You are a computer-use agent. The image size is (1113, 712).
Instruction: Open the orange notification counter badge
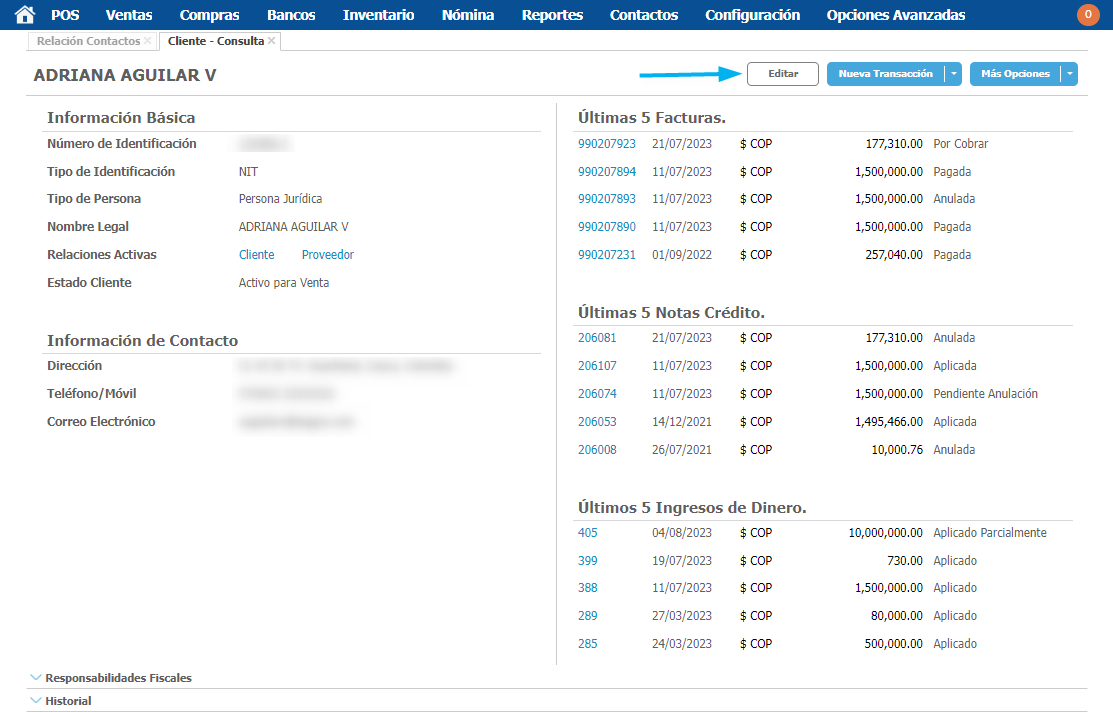pos(1087,15)
